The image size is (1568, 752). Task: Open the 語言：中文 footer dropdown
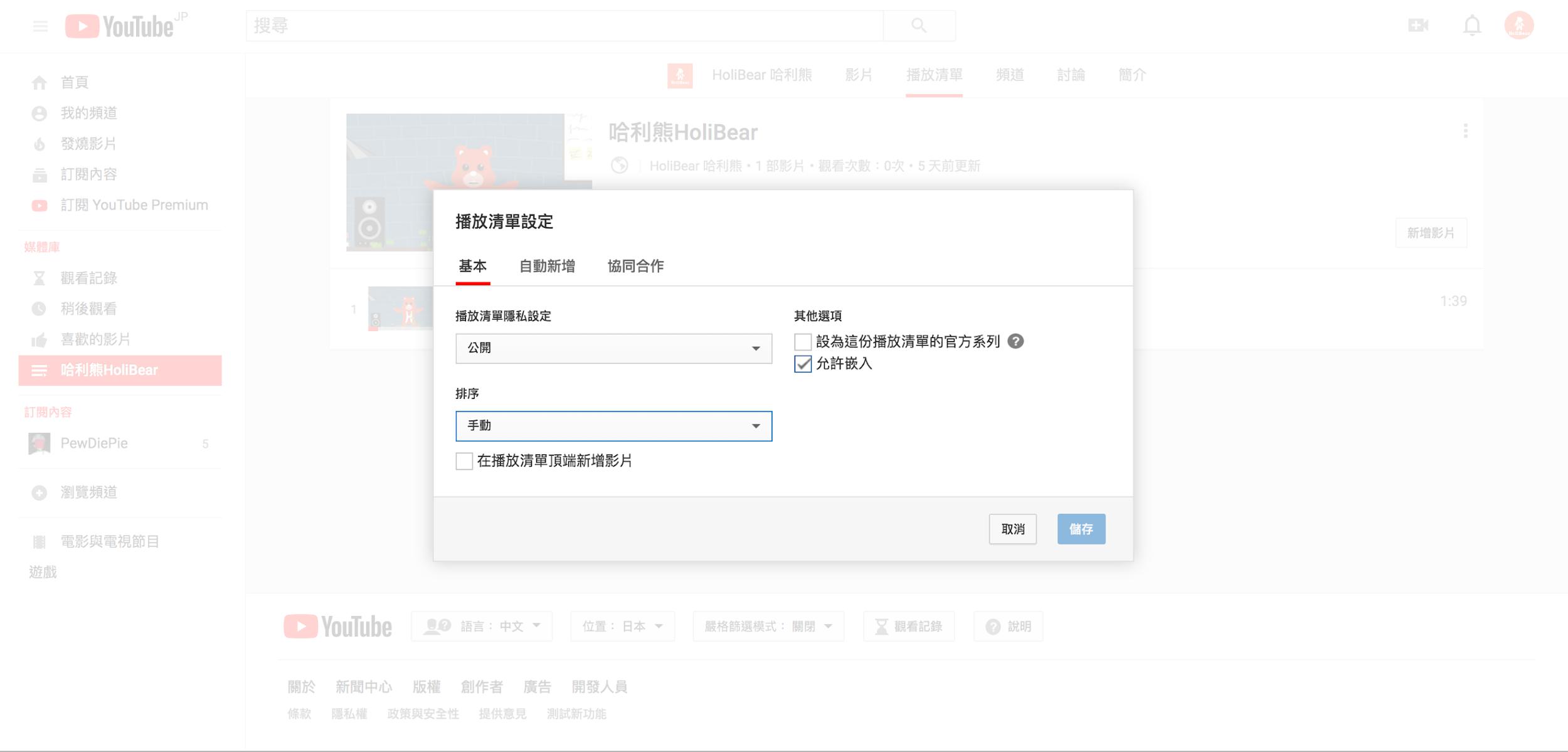tap(482, 626)
